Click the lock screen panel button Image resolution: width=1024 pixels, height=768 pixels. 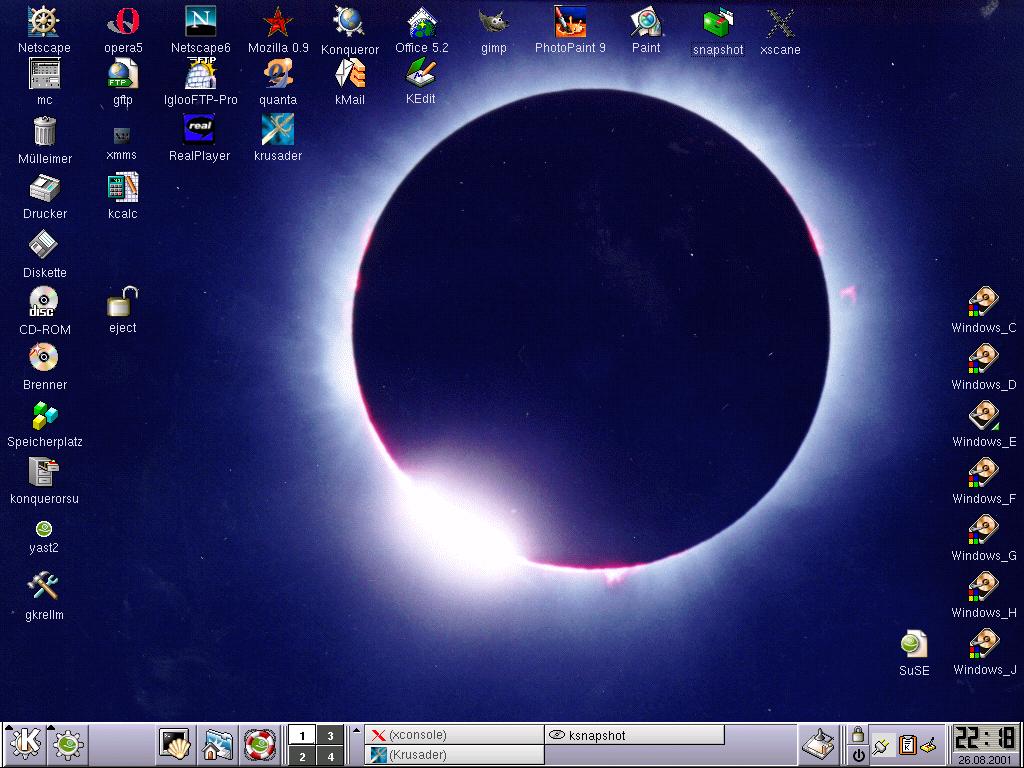857,735
